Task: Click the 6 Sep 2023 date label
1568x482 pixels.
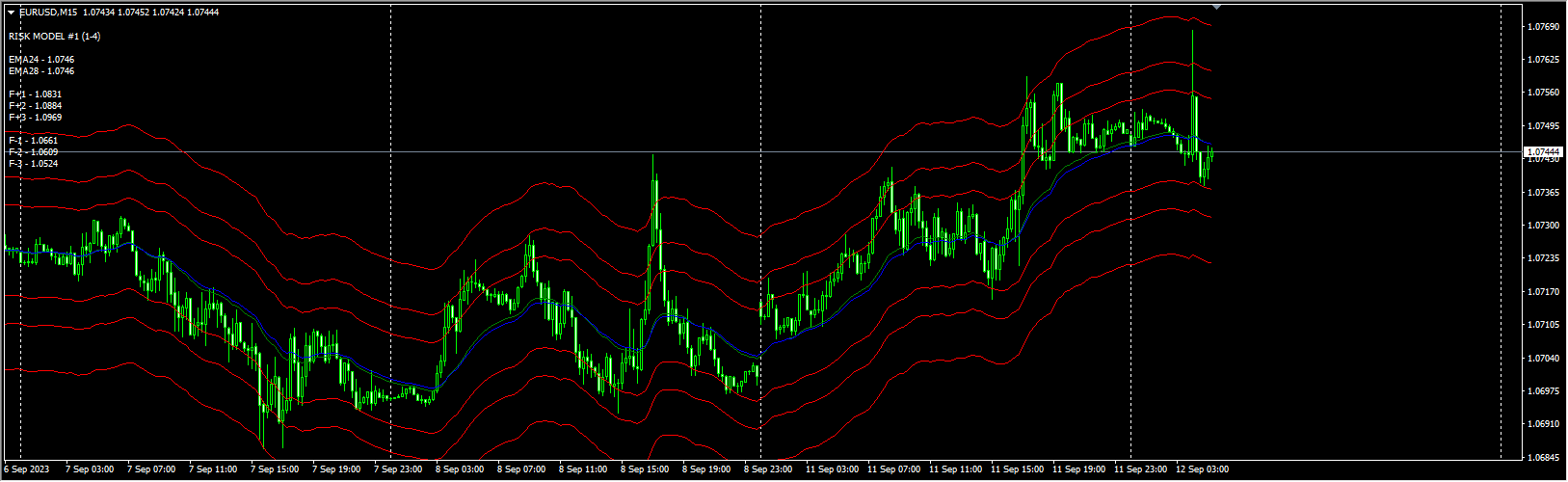Action: (x=25, y=469)
